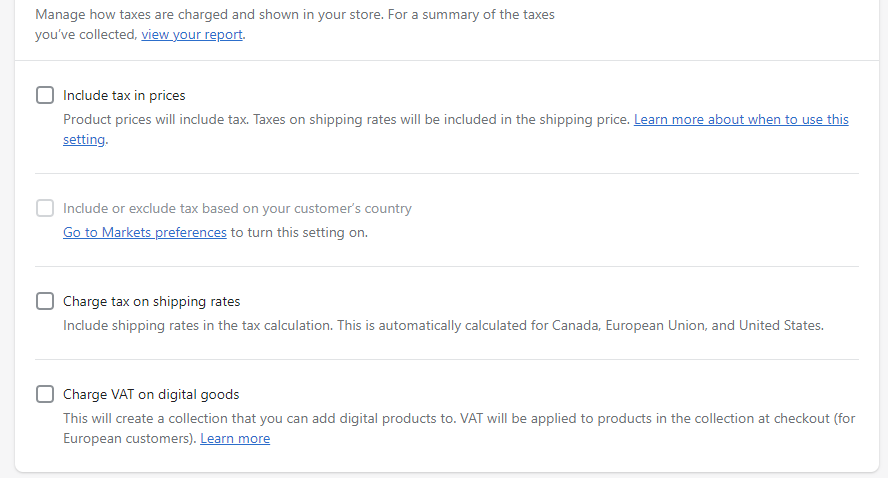The image size is (888, 478).
Task: Tick the Charge tax on shipping rates checkbox
Action: (x=45, y=301)
